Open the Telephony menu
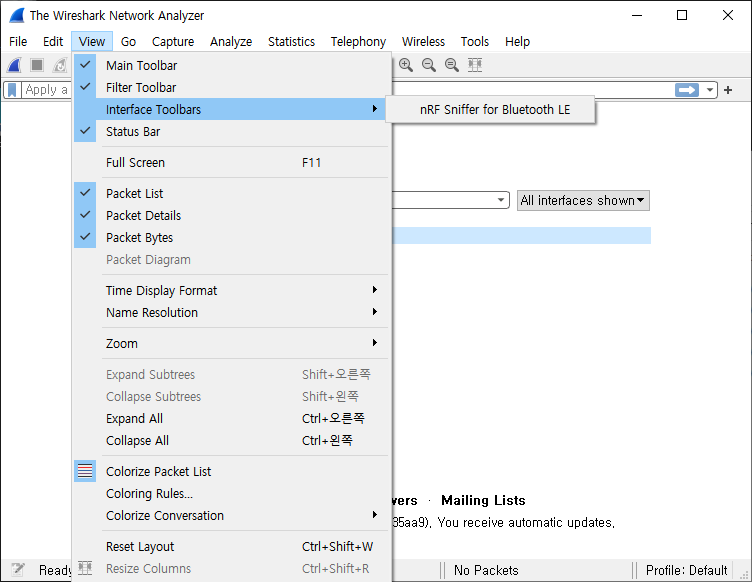Viewport: 752px width, 582px height. [358, 42]
